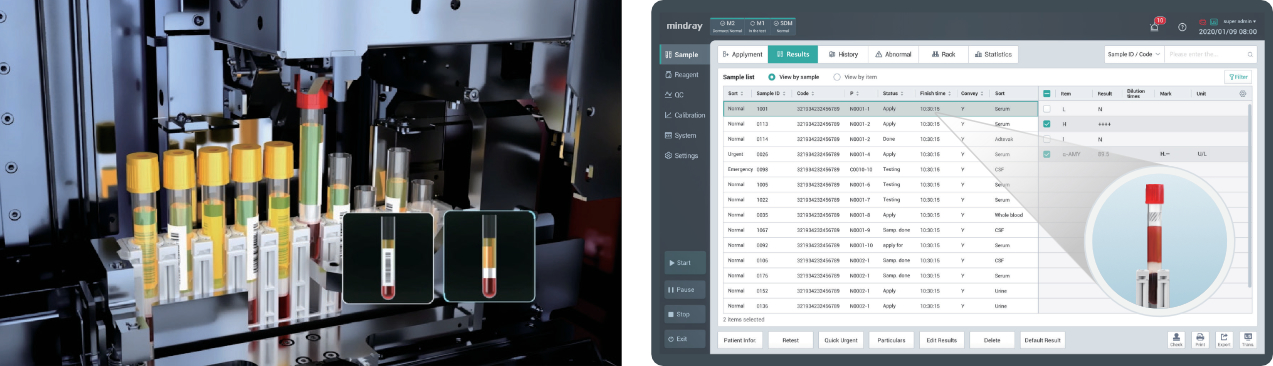Open the table column settings gear
Viewport: 1273px width, 366px height.
tap(1243, 93)
